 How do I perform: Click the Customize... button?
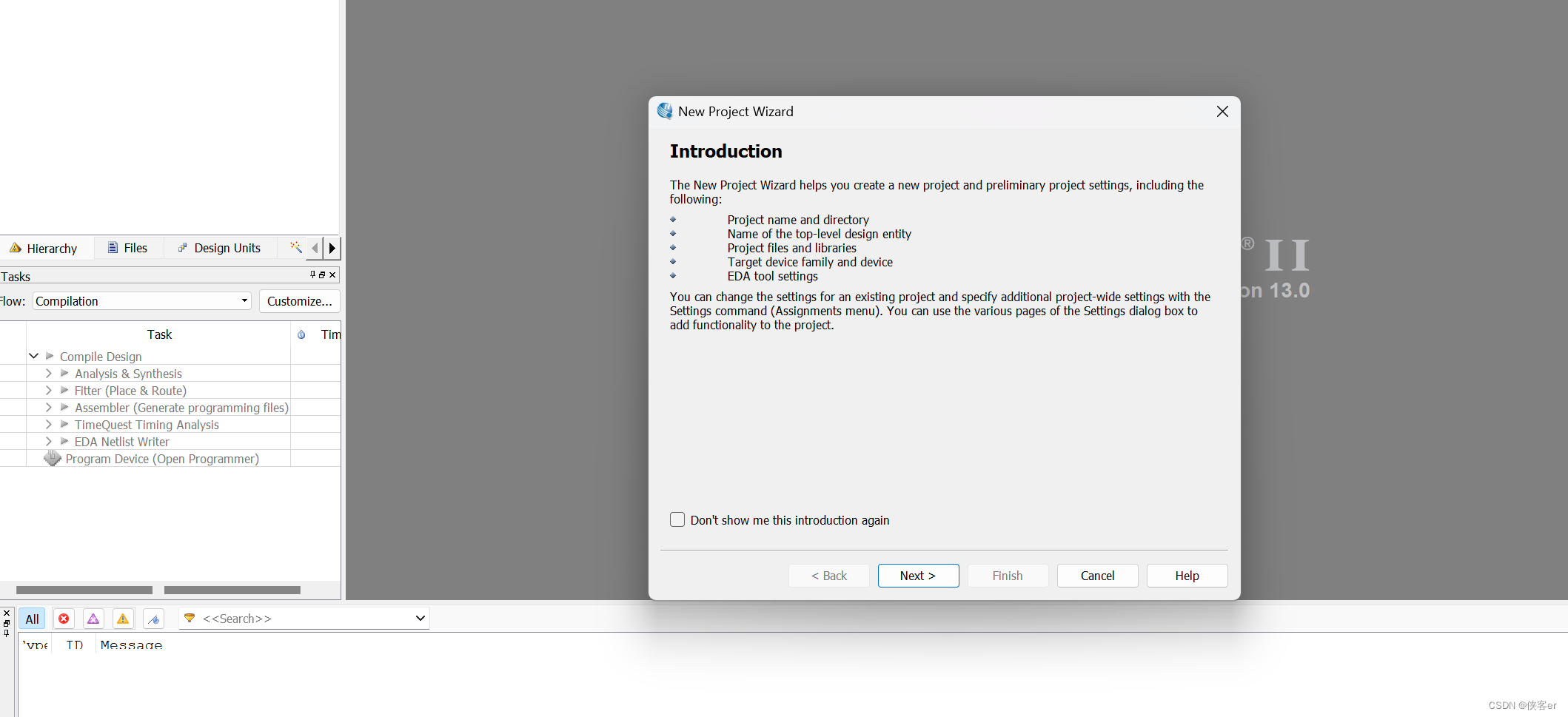299,301
